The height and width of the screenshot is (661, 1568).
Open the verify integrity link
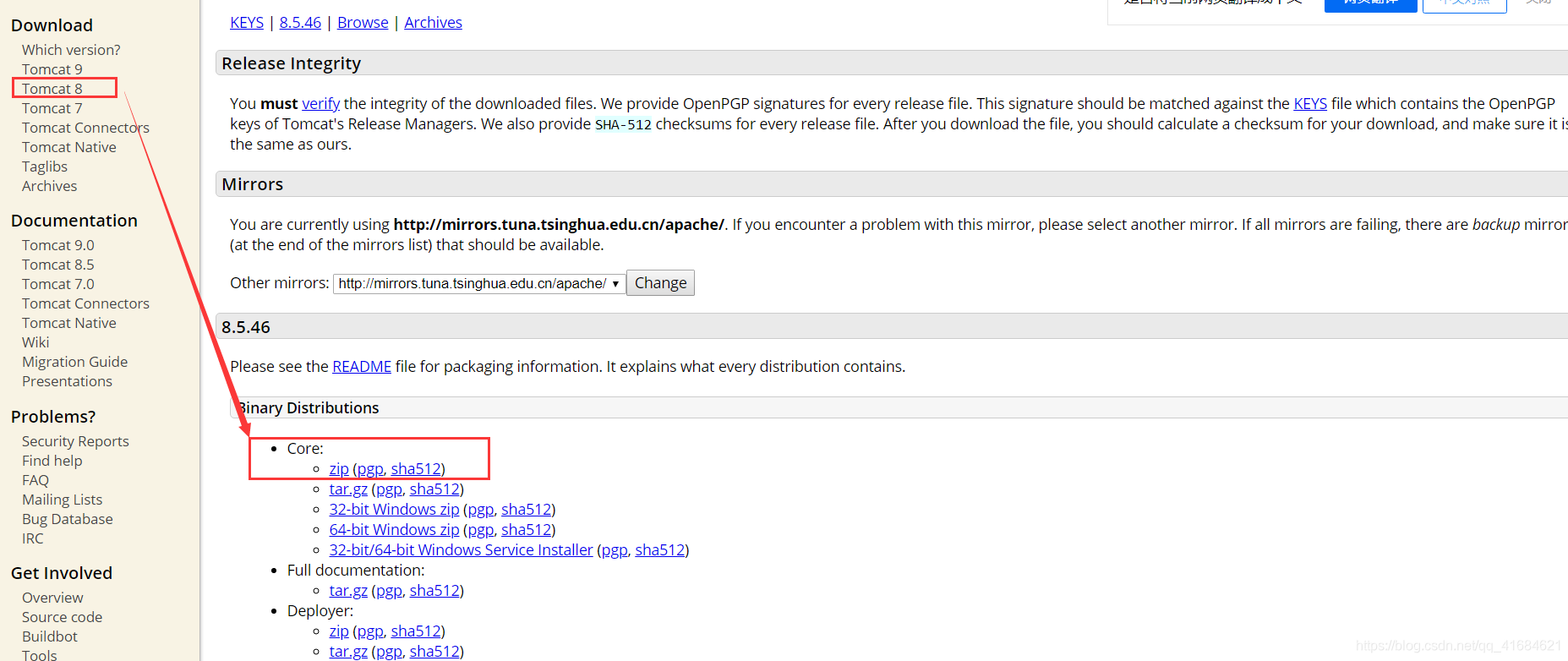coord(321,104)
